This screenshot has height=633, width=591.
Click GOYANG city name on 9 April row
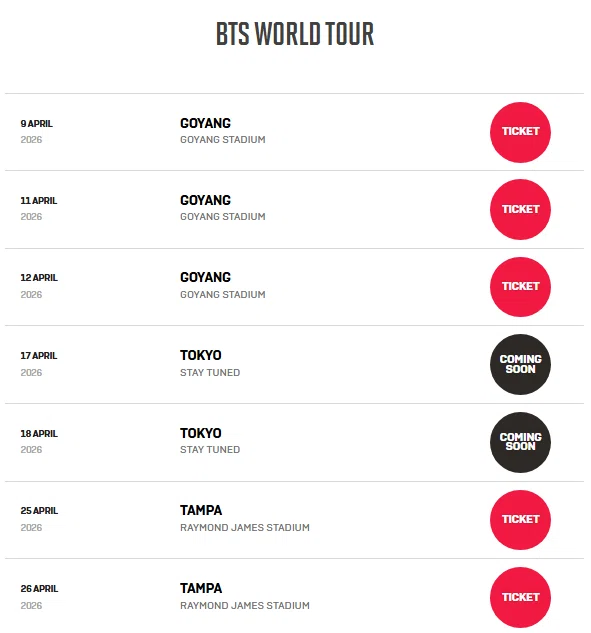click(205, 123)
